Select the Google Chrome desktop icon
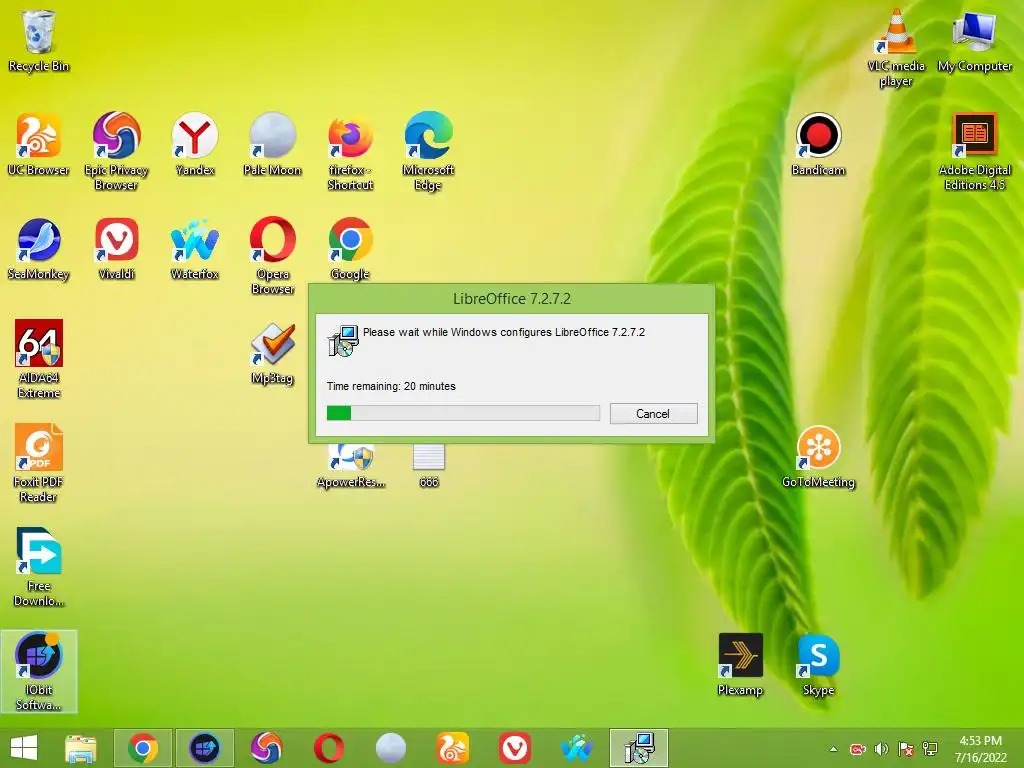Screen dimensions: 1024x768 point(350,249)
